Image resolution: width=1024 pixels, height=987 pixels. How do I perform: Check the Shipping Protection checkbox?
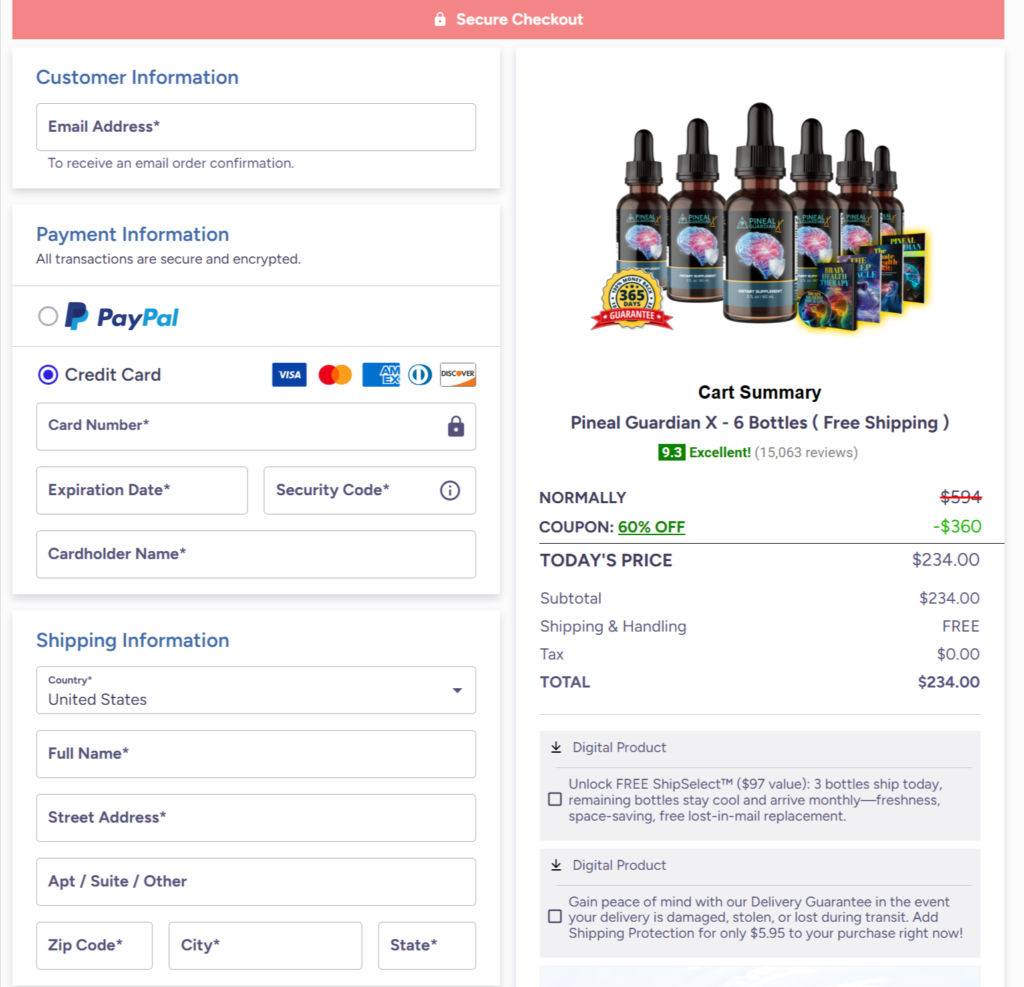tap(555, 917)
